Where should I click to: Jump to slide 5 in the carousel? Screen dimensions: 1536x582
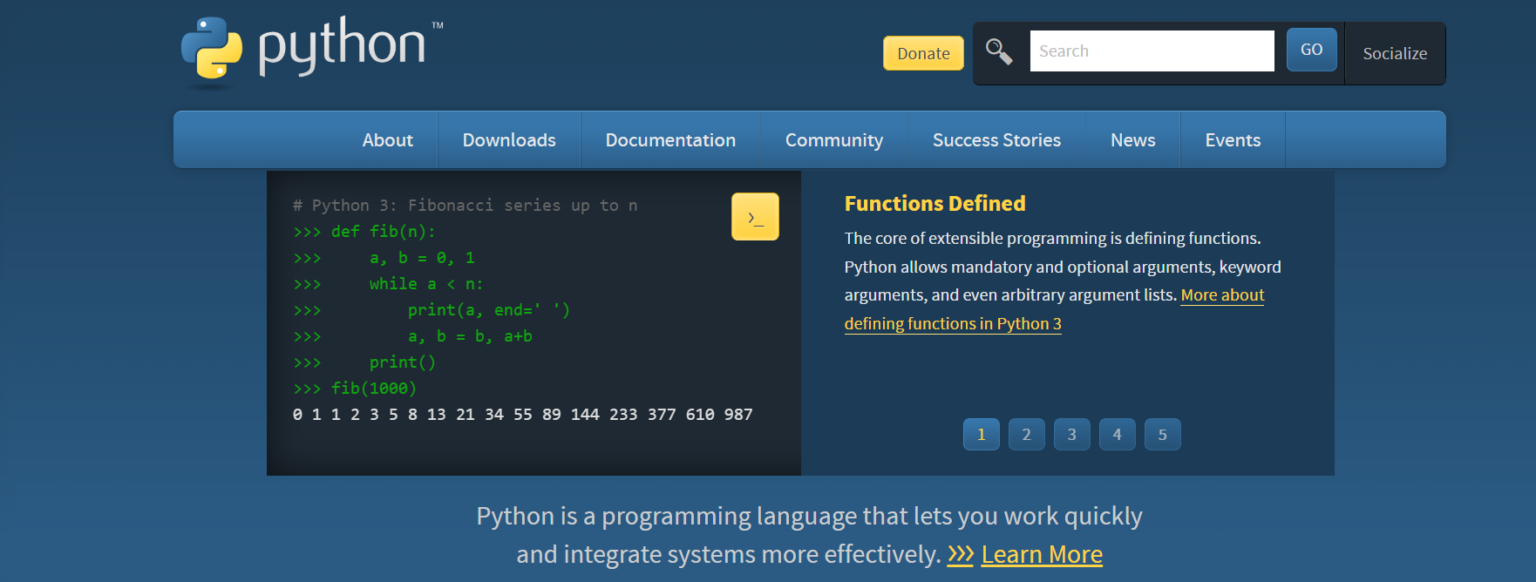tap(1162, 434)
